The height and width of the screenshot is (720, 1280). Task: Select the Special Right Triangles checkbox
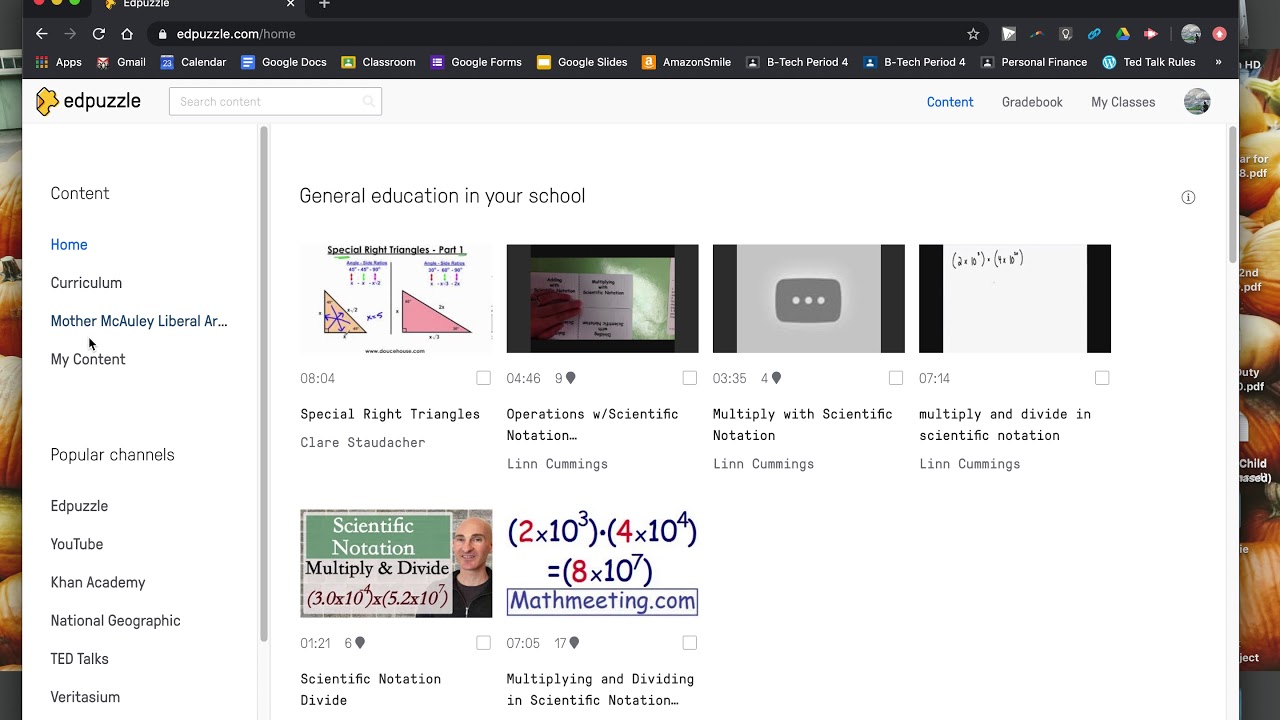pos(483,378)
